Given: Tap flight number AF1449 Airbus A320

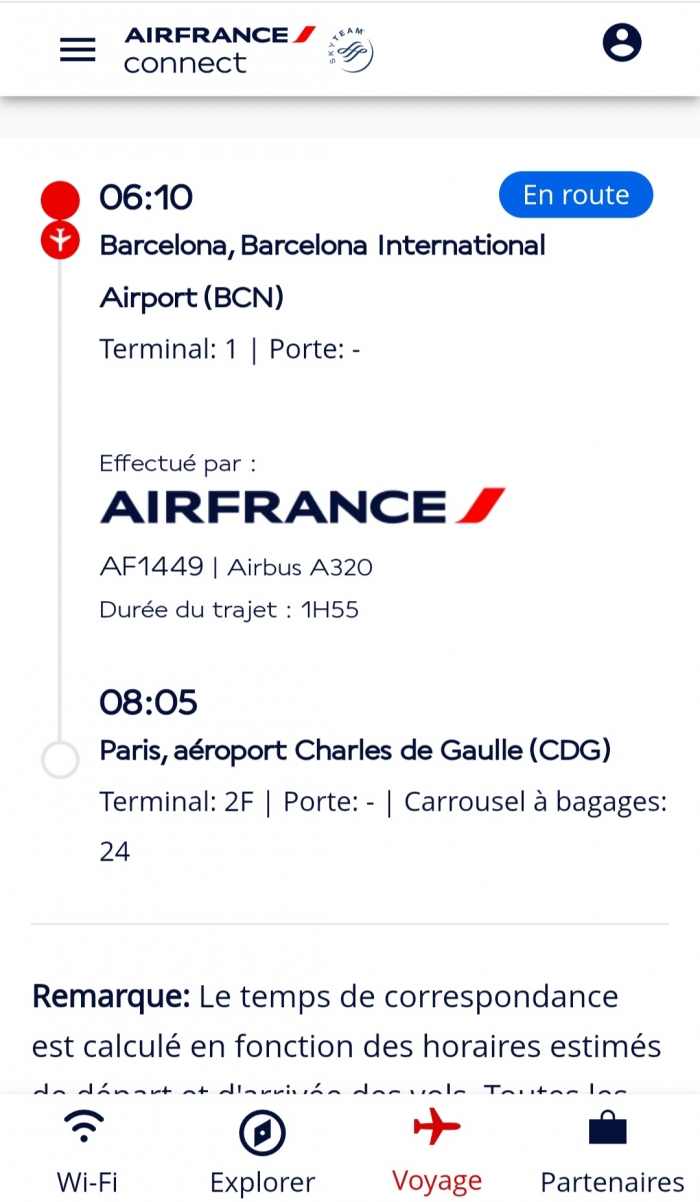Looking at the screenshot, I should point(236,567).
